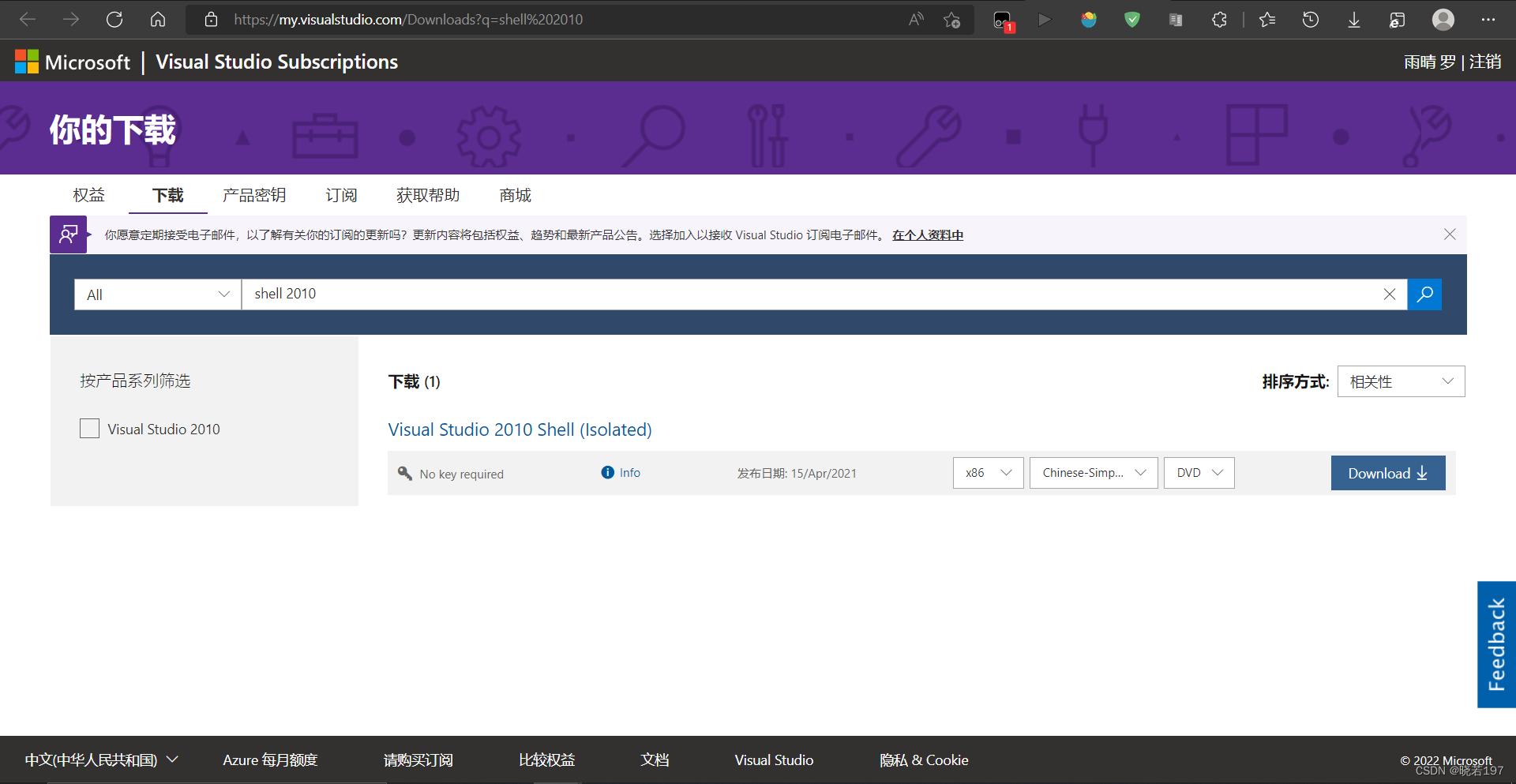Click the Info icon next to No key required
Image resolution: width=1516 pixels, height=784 pixels.
tap(607, 472)
